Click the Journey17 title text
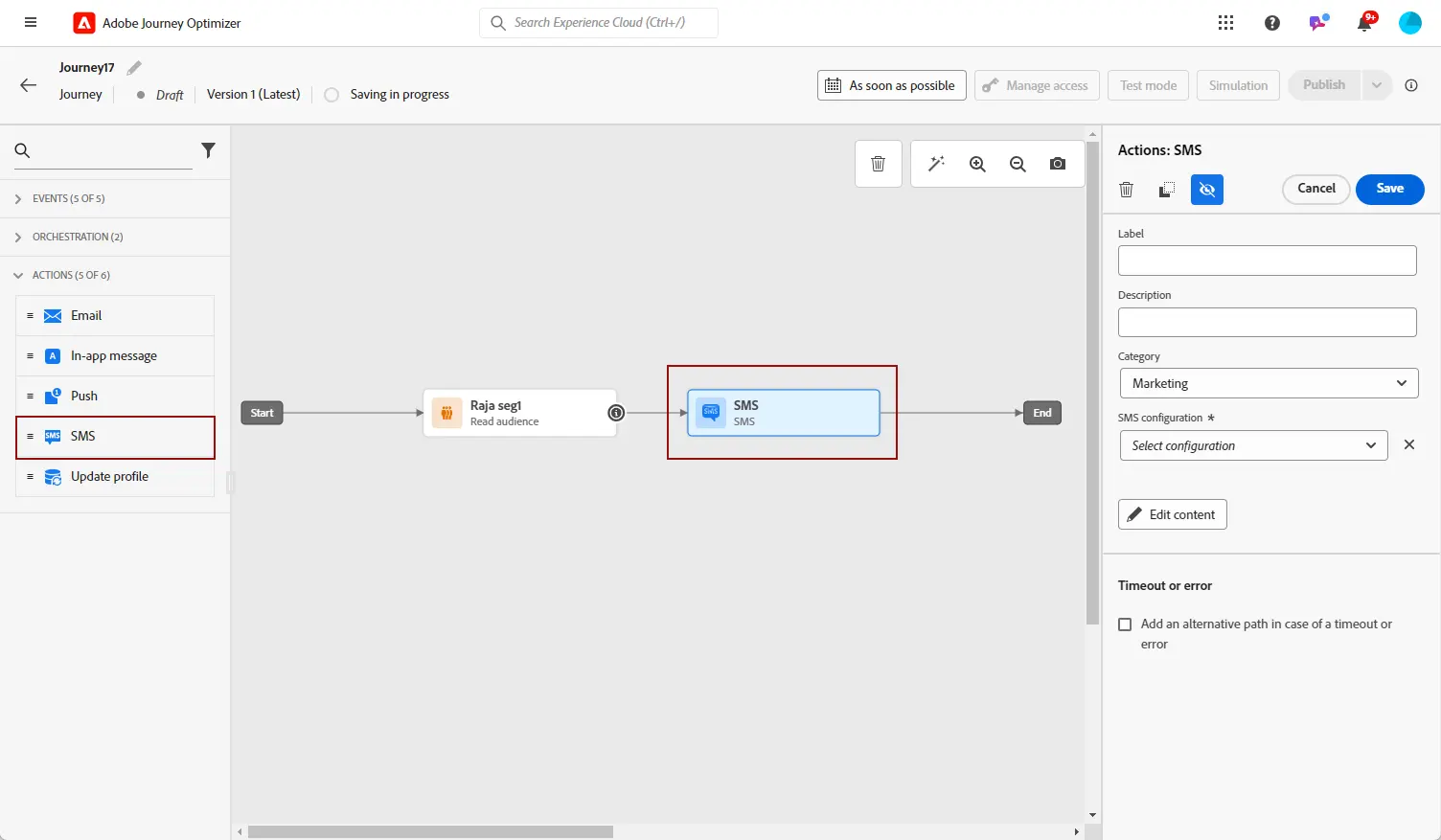 [x=86, y=67]
